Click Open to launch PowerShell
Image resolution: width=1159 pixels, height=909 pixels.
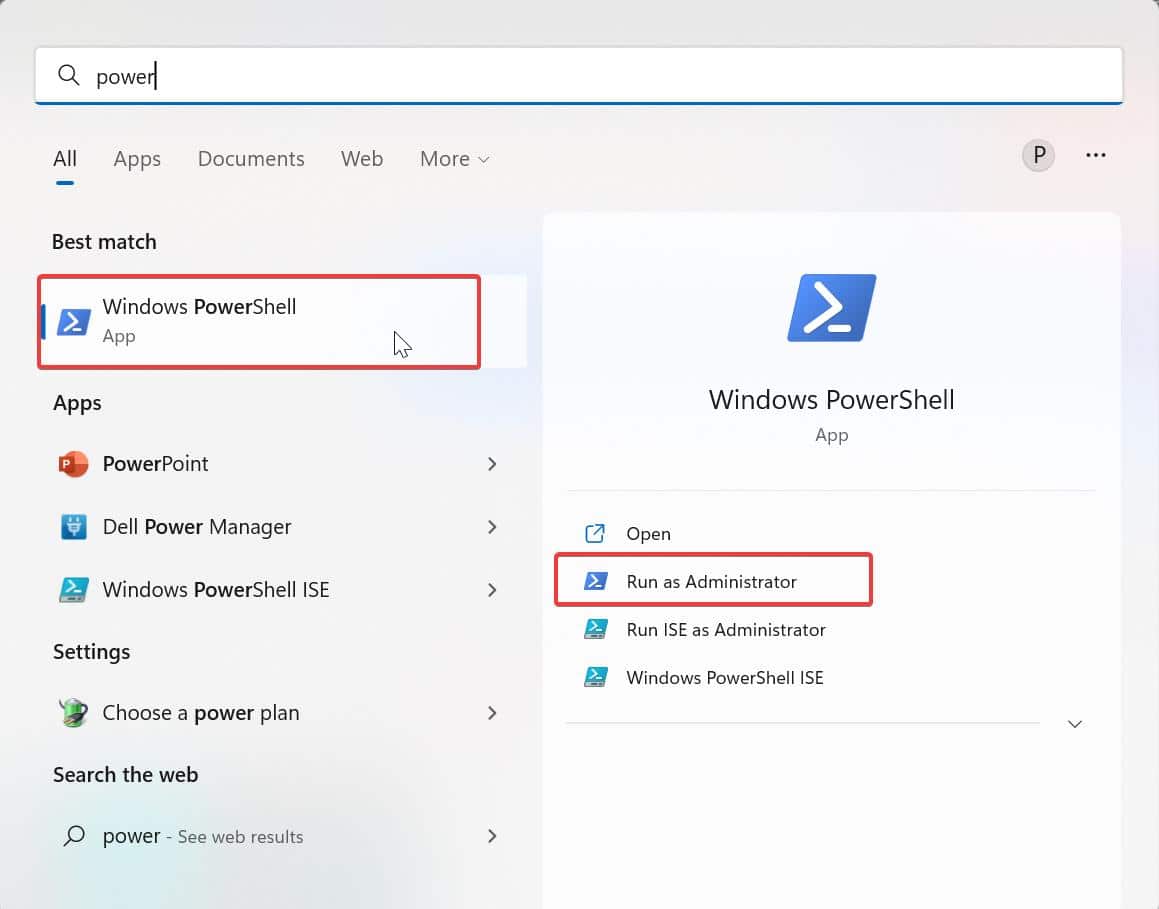pos(649,533)
